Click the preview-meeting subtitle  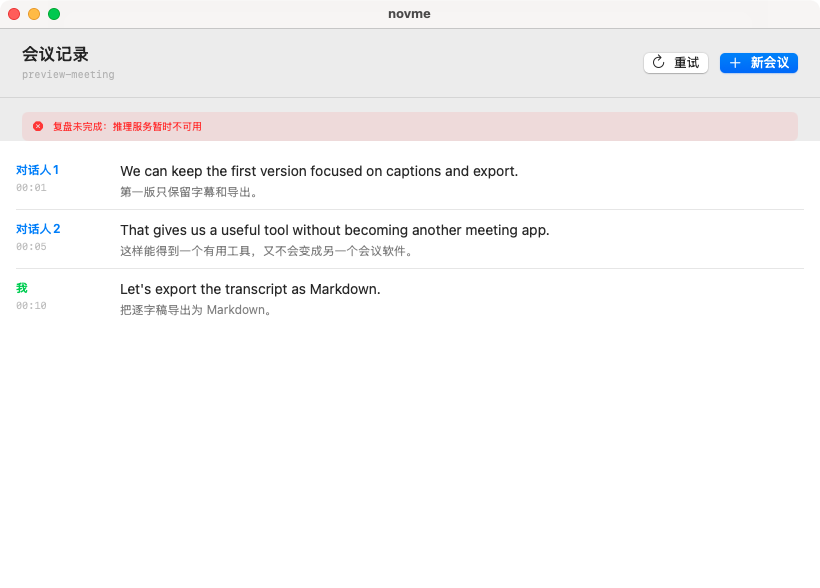68,75
